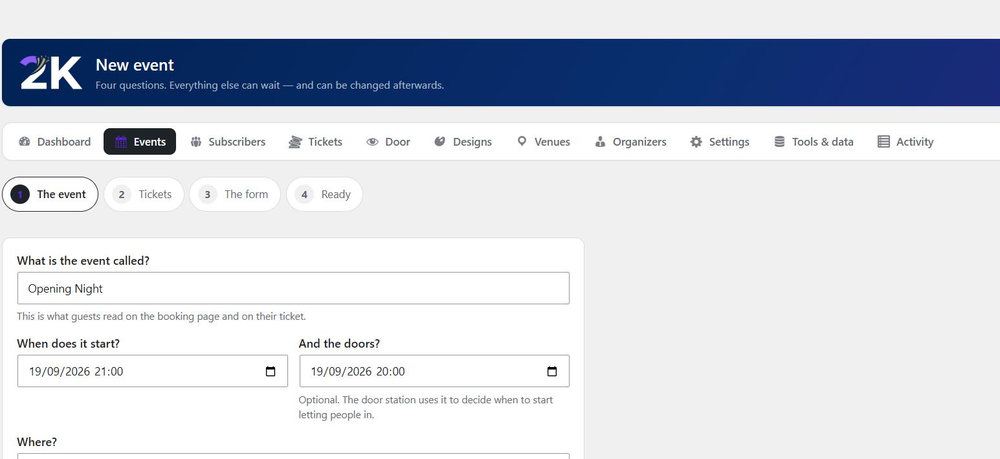Click step number 1 circle

point(20,194)
